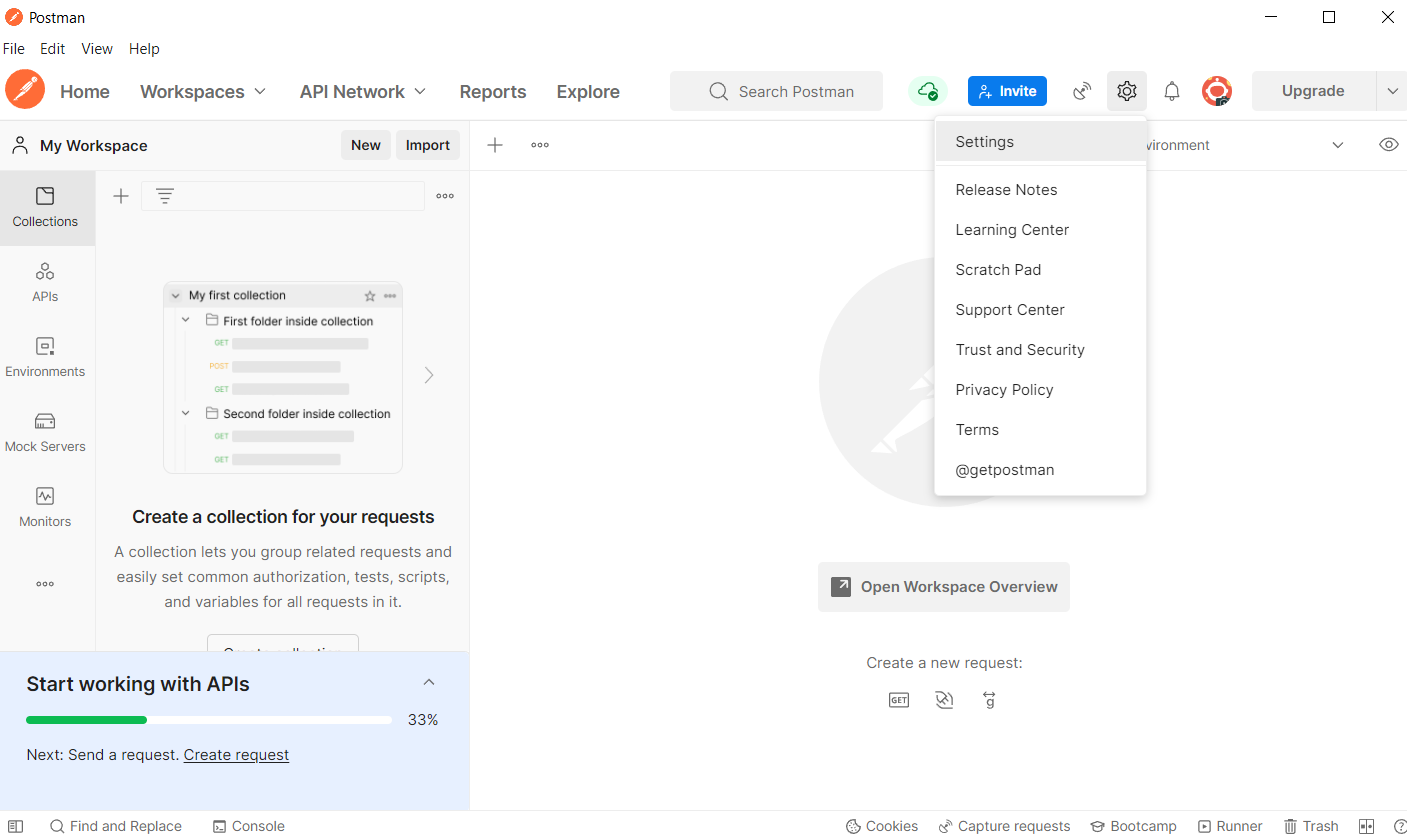
Task: Click the plus to create a collection
Action: pyautogui.click(x=121, y=196)
